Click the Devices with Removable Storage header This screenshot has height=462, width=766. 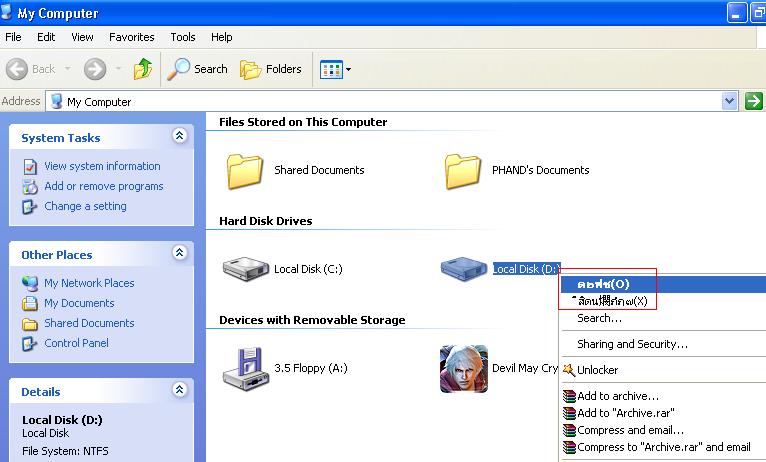coord(312,320)
